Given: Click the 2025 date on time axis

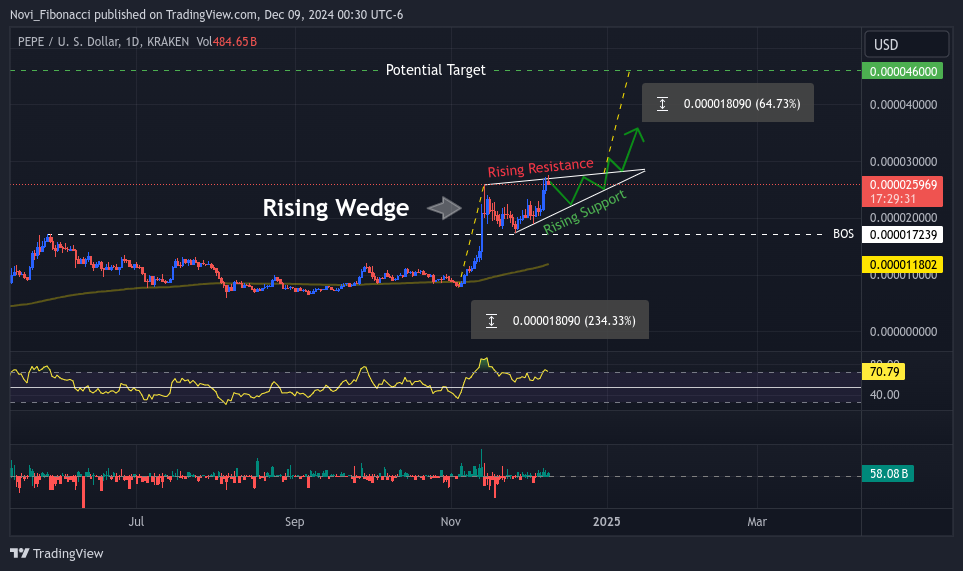Looking at the screenshot, I should point(606,521).
